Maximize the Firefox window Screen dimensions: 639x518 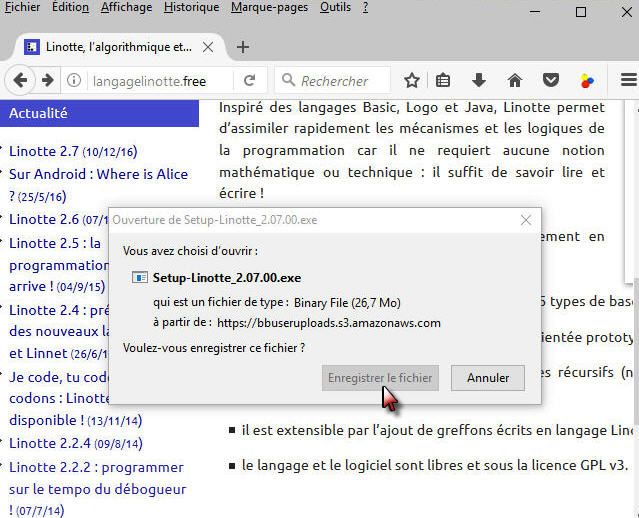point(581,11)
